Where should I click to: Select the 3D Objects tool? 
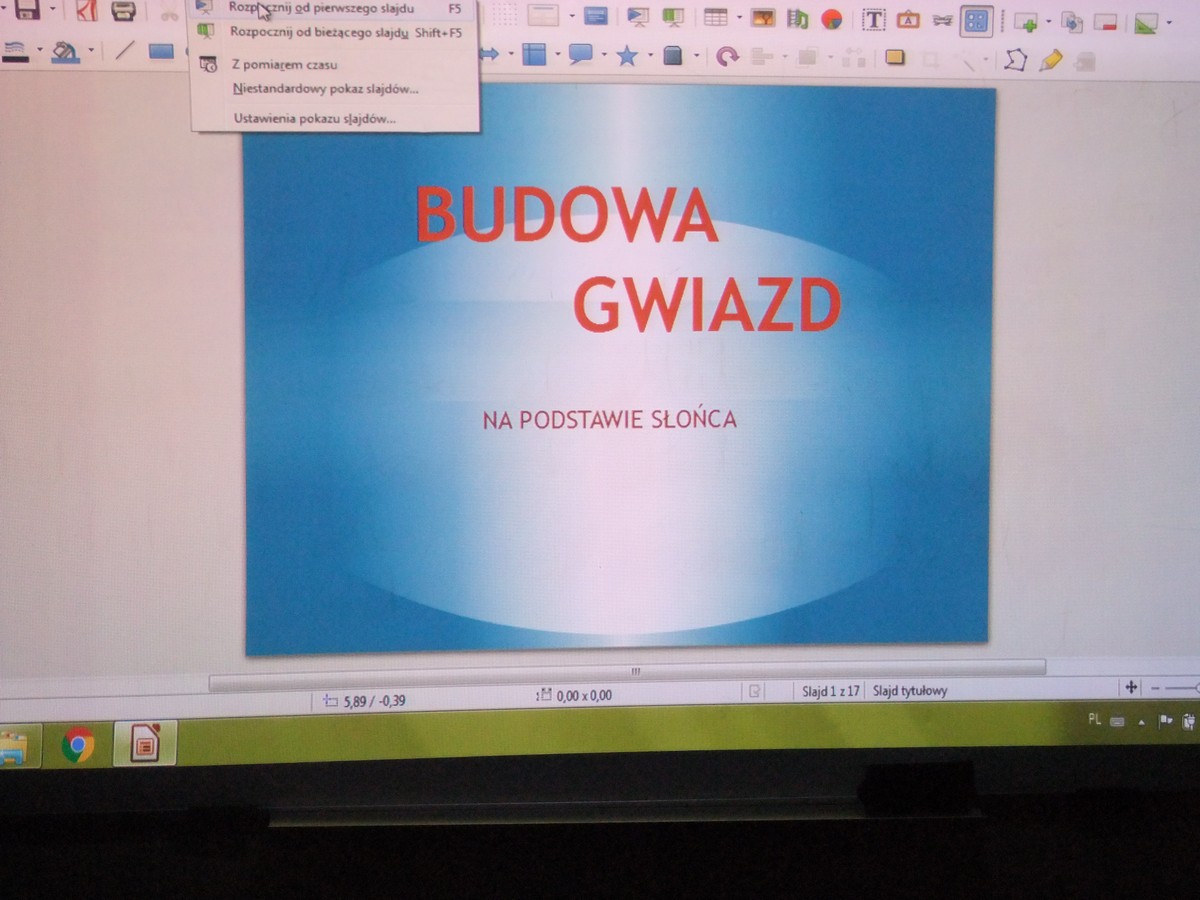tap(673, 55)
